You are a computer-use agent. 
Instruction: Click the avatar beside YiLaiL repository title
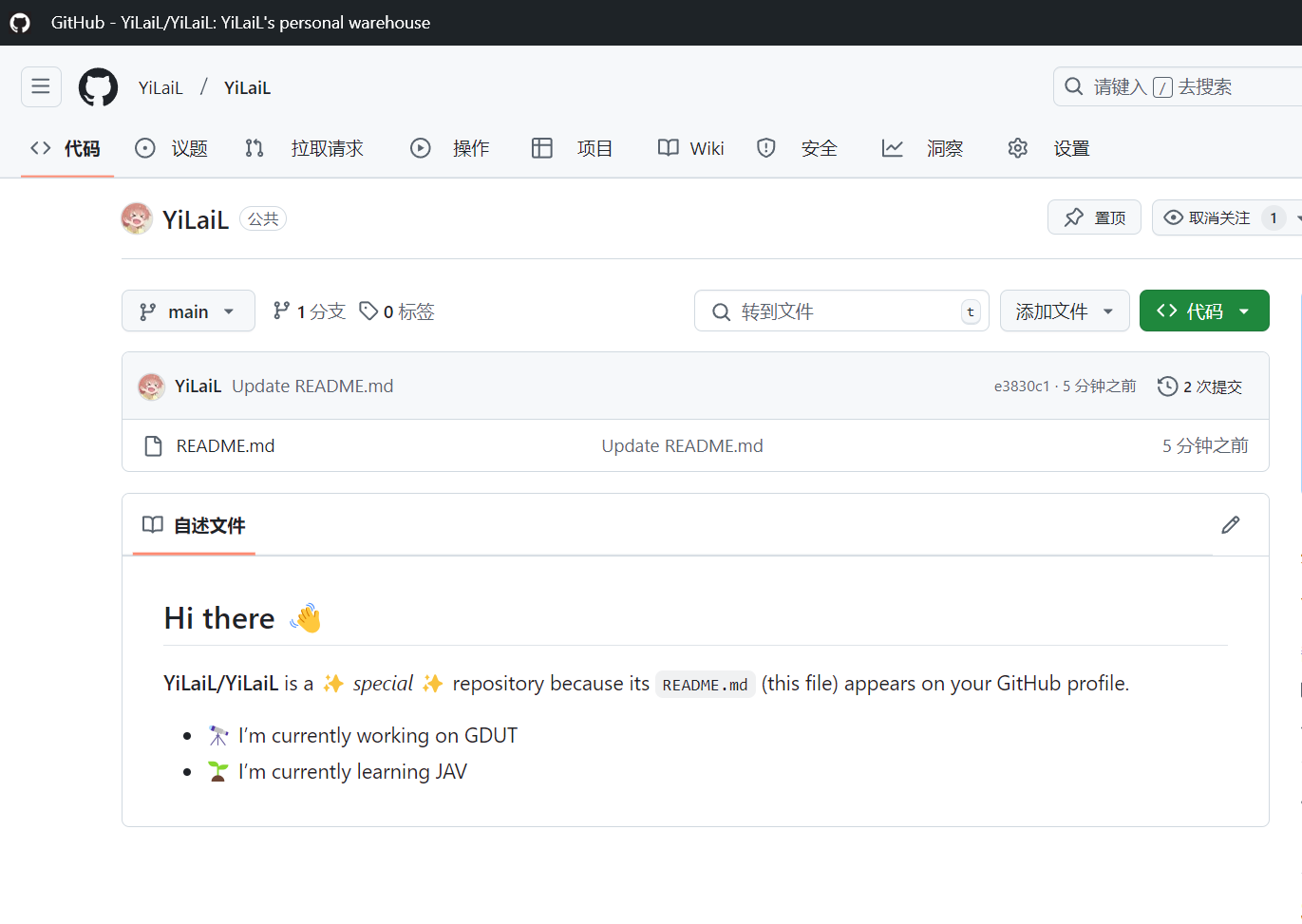click(x=137, y=218)
